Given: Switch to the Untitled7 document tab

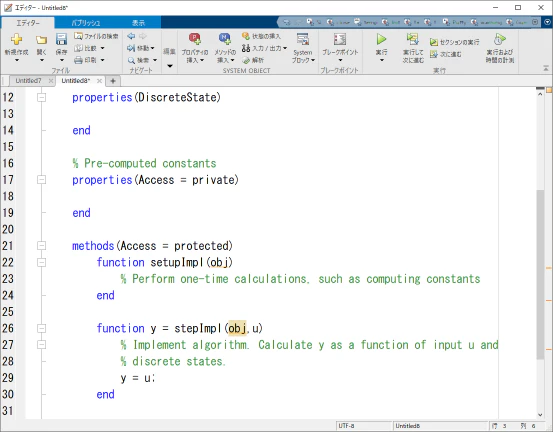Looking at the screenshot, I should point(28,81).
